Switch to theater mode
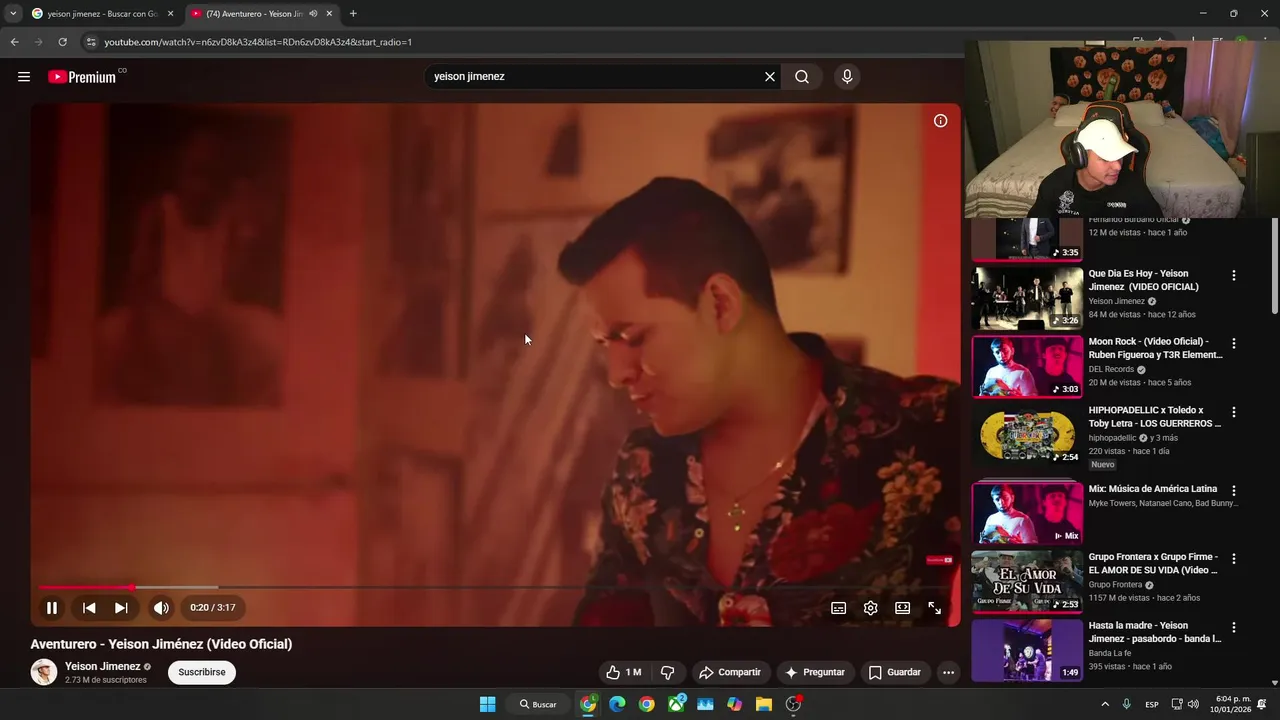Image resolution: width=1280 pixels, height=720 pixels. (902, 608)
